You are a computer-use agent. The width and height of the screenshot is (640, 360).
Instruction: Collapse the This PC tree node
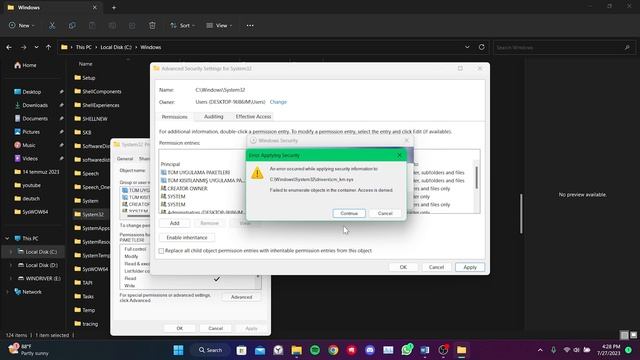point(7,238)
